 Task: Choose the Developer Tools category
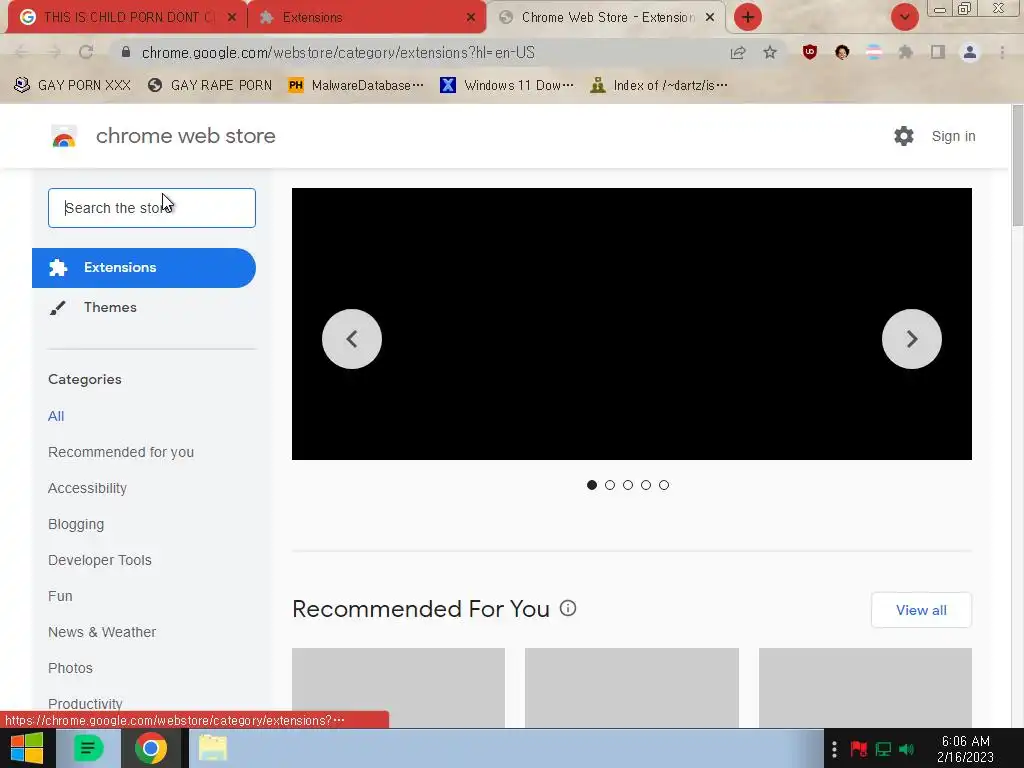(x=99, y=560)
